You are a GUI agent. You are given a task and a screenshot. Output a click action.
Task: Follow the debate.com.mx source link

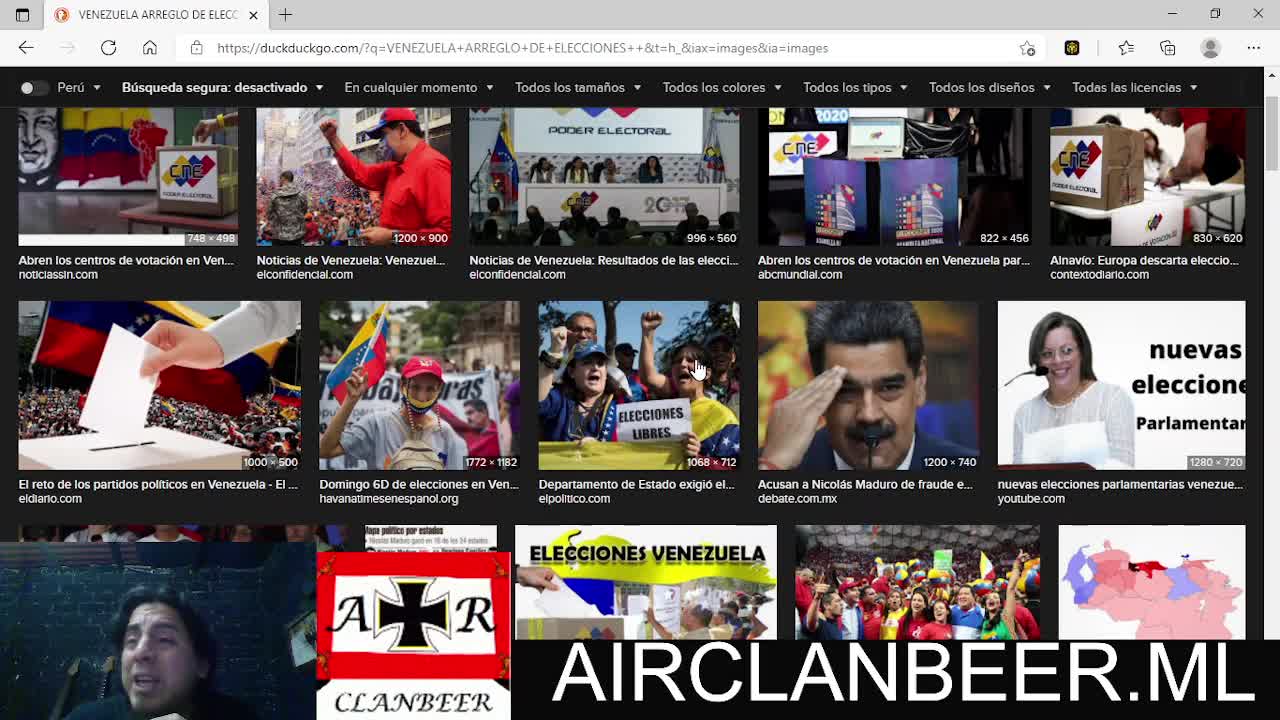(x=797, y=499)
